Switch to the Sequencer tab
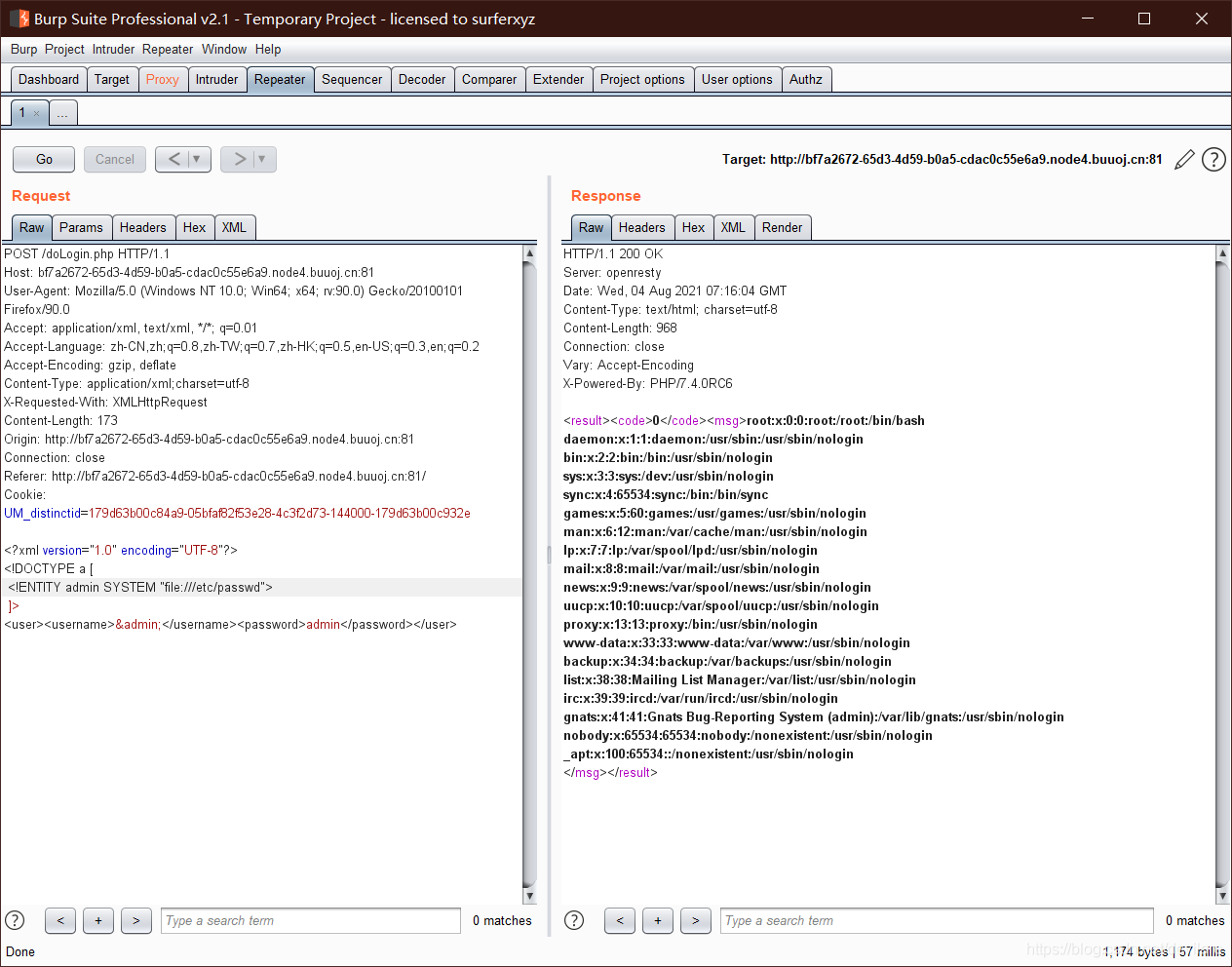The image size is (1232, 967). (x=352, y=80)
